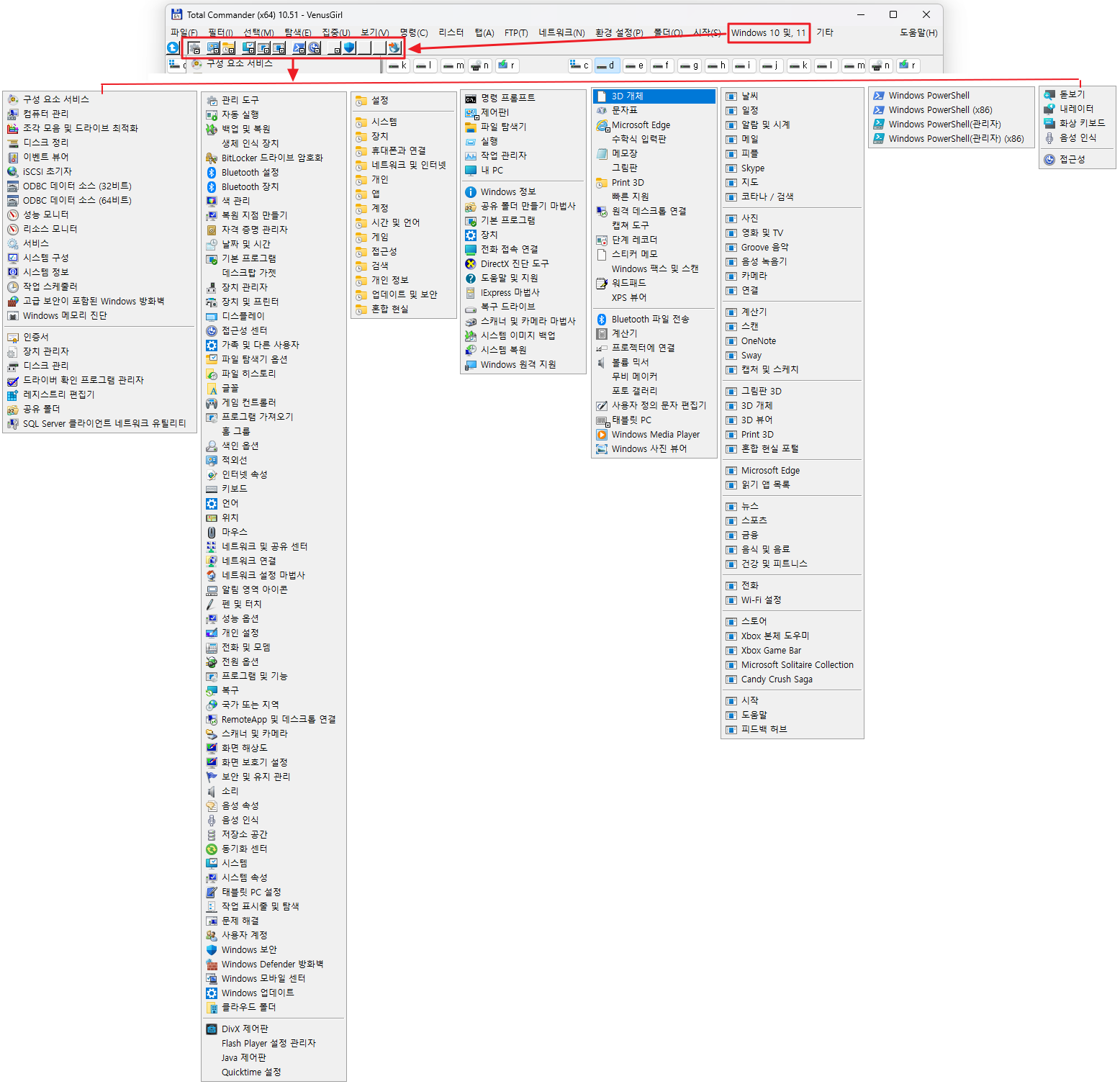Click the magnifier icon beside '돋보기'
This screenshot has width=1120, height=1084.
click(x=1049, y=95)
